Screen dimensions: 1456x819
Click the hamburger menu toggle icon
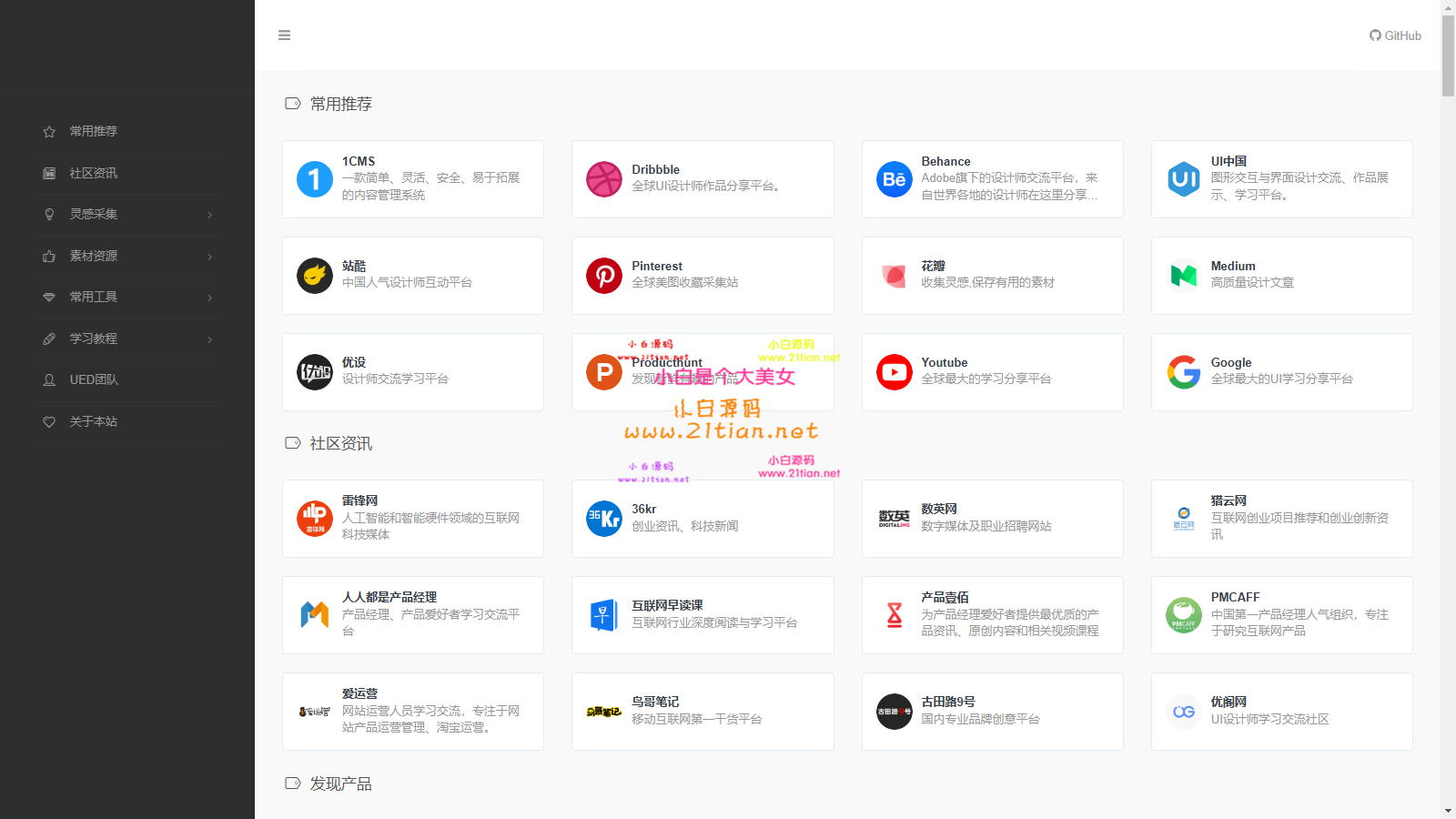coord(284,35)
